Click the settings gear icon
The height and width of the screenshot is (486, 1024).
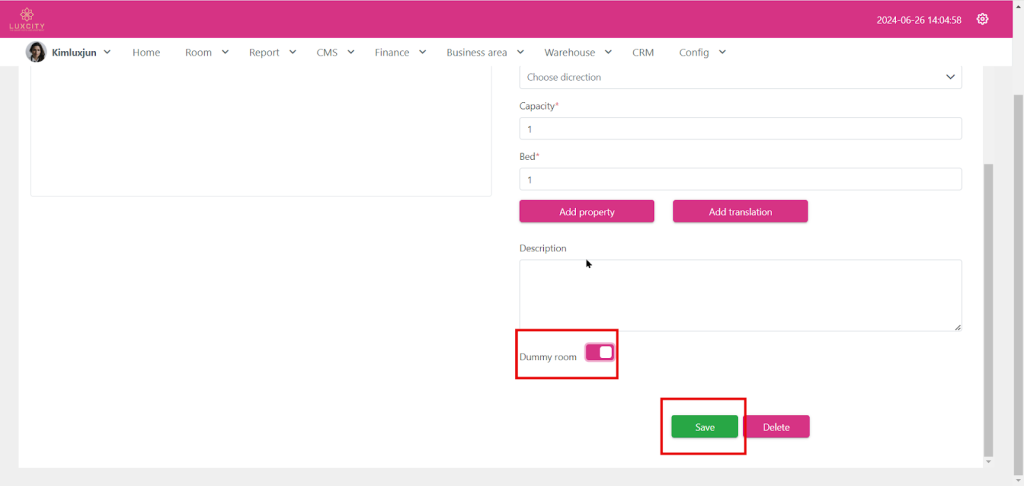click(x=982, y=19)
